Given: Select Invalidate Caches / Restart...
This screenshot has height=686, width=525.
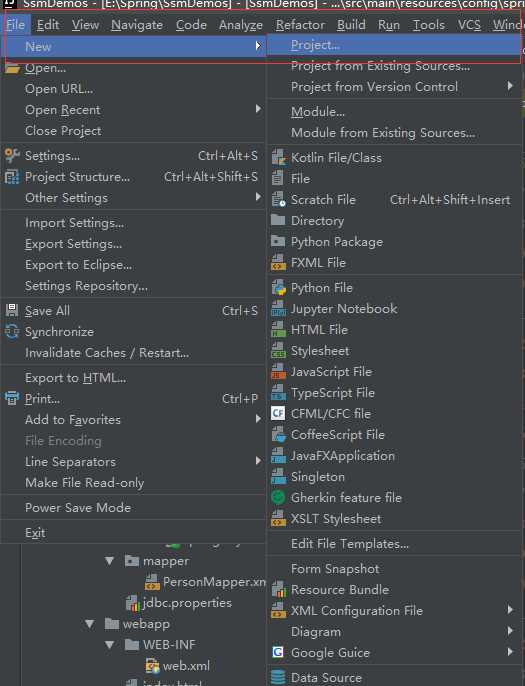Looking at the screenshot, I should click(133, 353).
